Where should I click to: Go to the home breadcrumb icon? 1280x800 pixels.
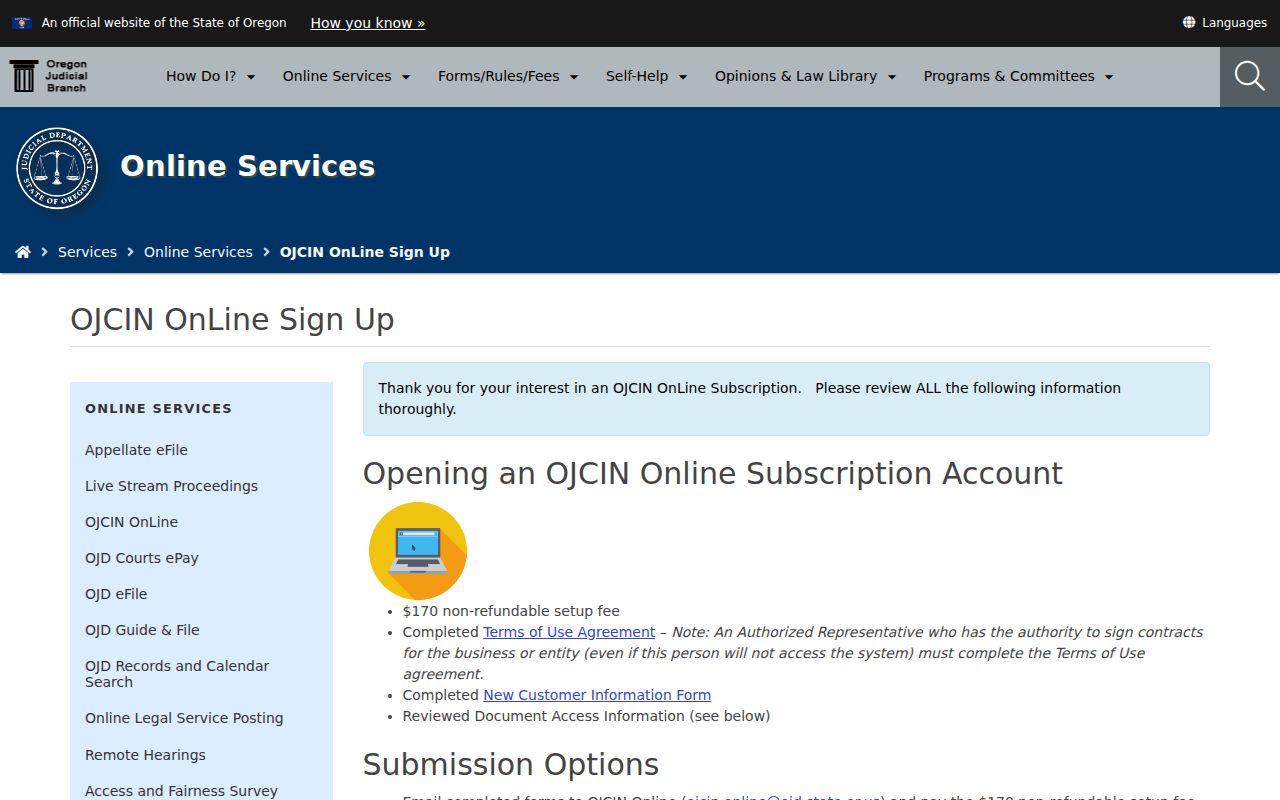coord(23,252)
